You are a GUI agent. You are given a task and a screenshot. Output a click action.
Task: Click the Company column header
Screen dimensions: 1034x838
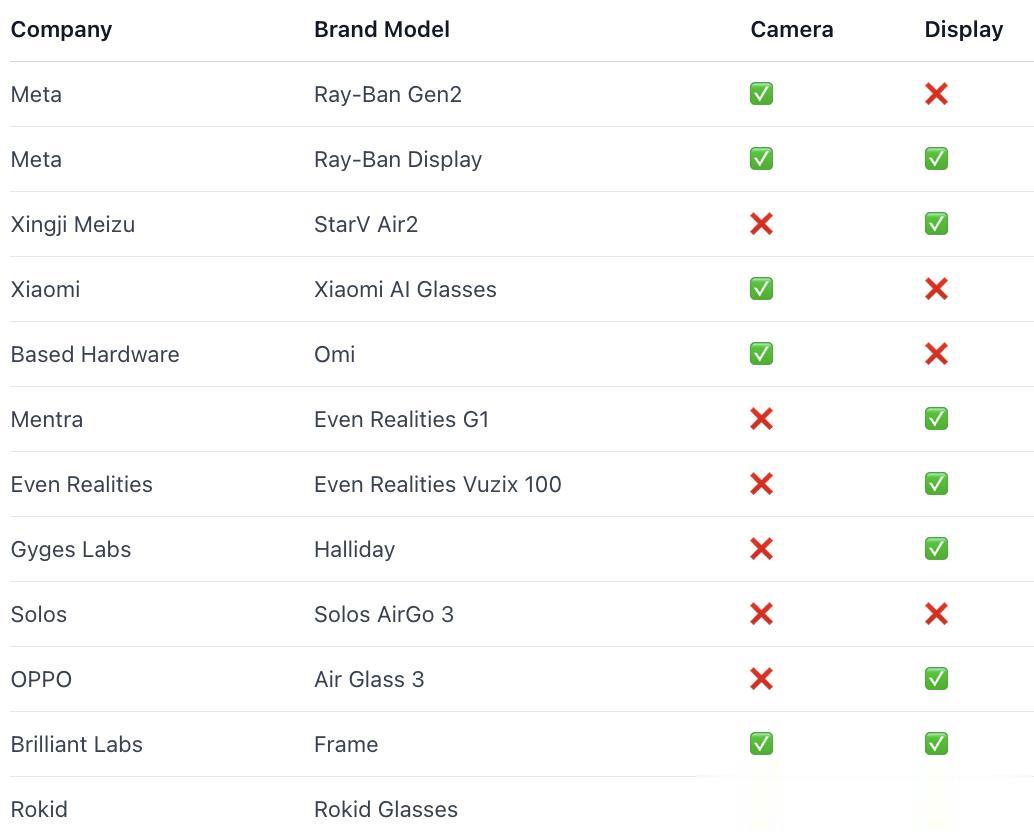pos(61,29)
